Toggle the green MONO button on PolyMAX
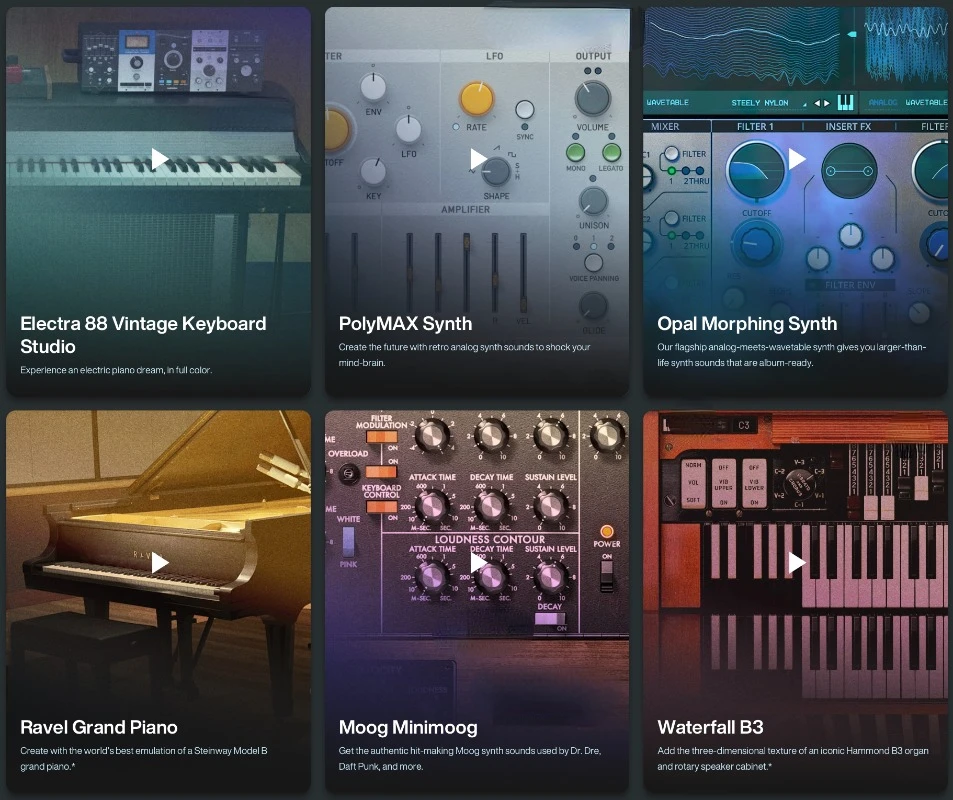The height and width of the screenshot is (800, 953). 575,153
